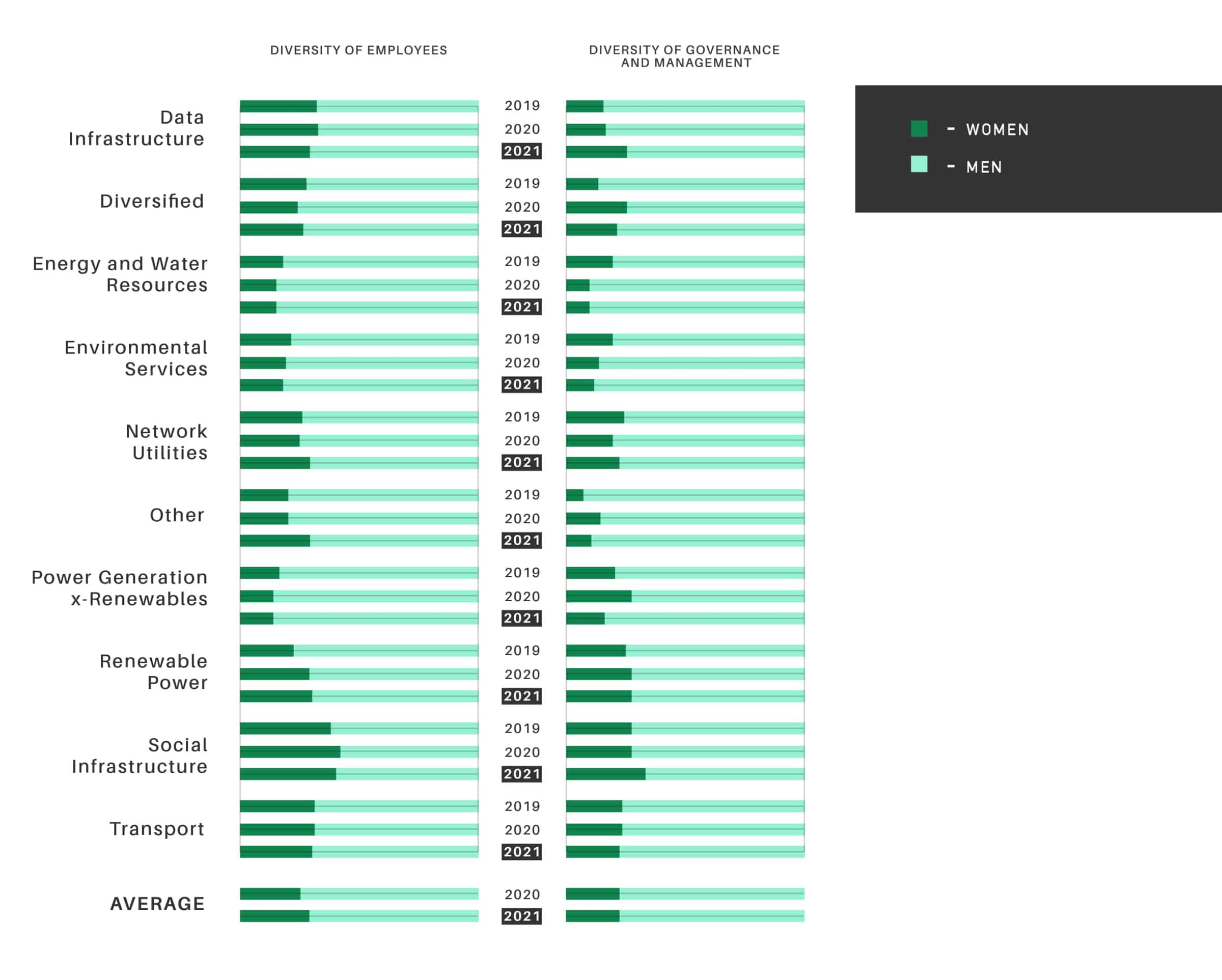This screenshot has width=1222, height=980.
Task: Select the Renewable Power category label
Action: [154, 672]
